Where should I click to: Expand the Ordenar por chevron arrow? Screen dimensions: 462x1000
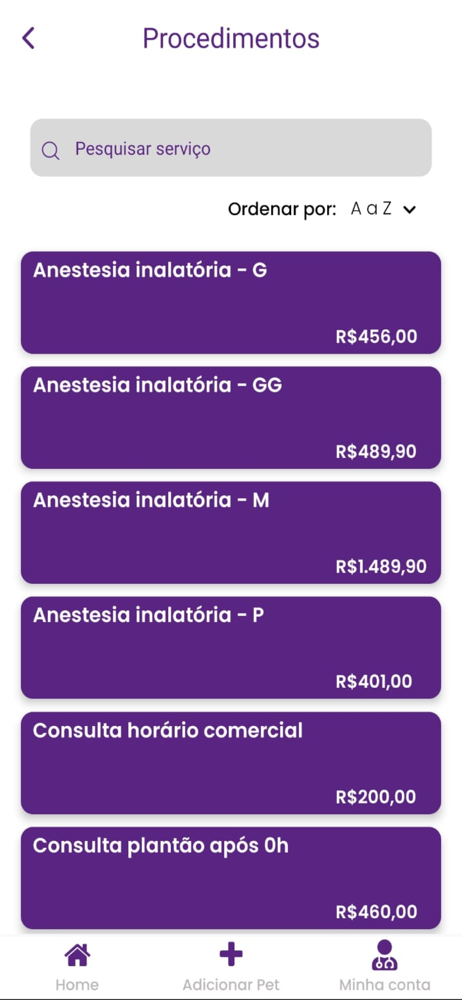[410, 209]
